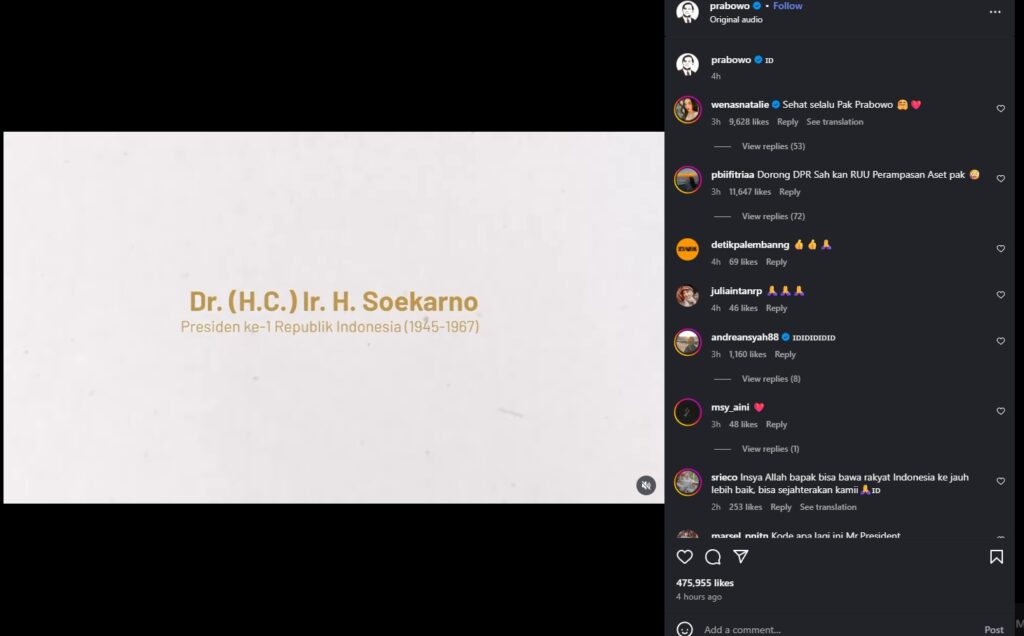
Task: Click the Add a comment field
Action: pyautogui.click(x=839, y=629)
